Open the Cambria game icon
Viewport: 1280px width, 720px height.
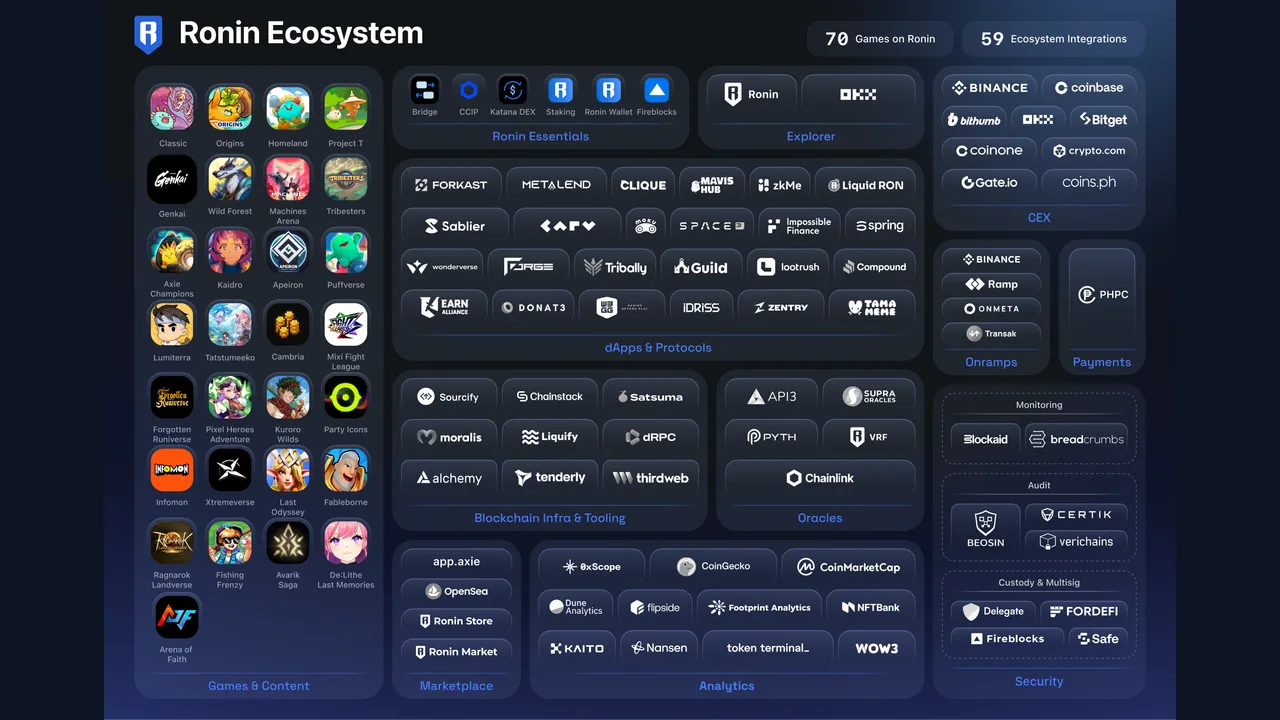[288, 325]
